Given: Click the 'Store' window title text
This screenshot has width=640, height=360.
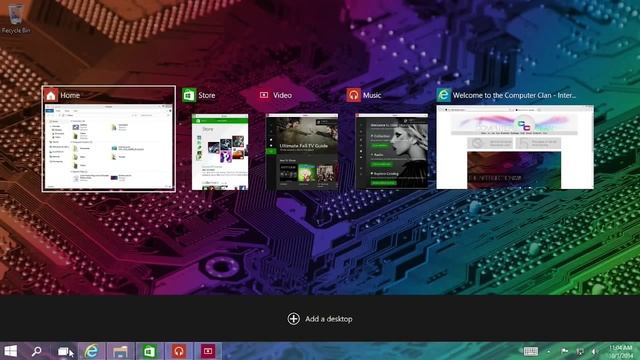Looking at the screenshot, I should coord(207,95).
